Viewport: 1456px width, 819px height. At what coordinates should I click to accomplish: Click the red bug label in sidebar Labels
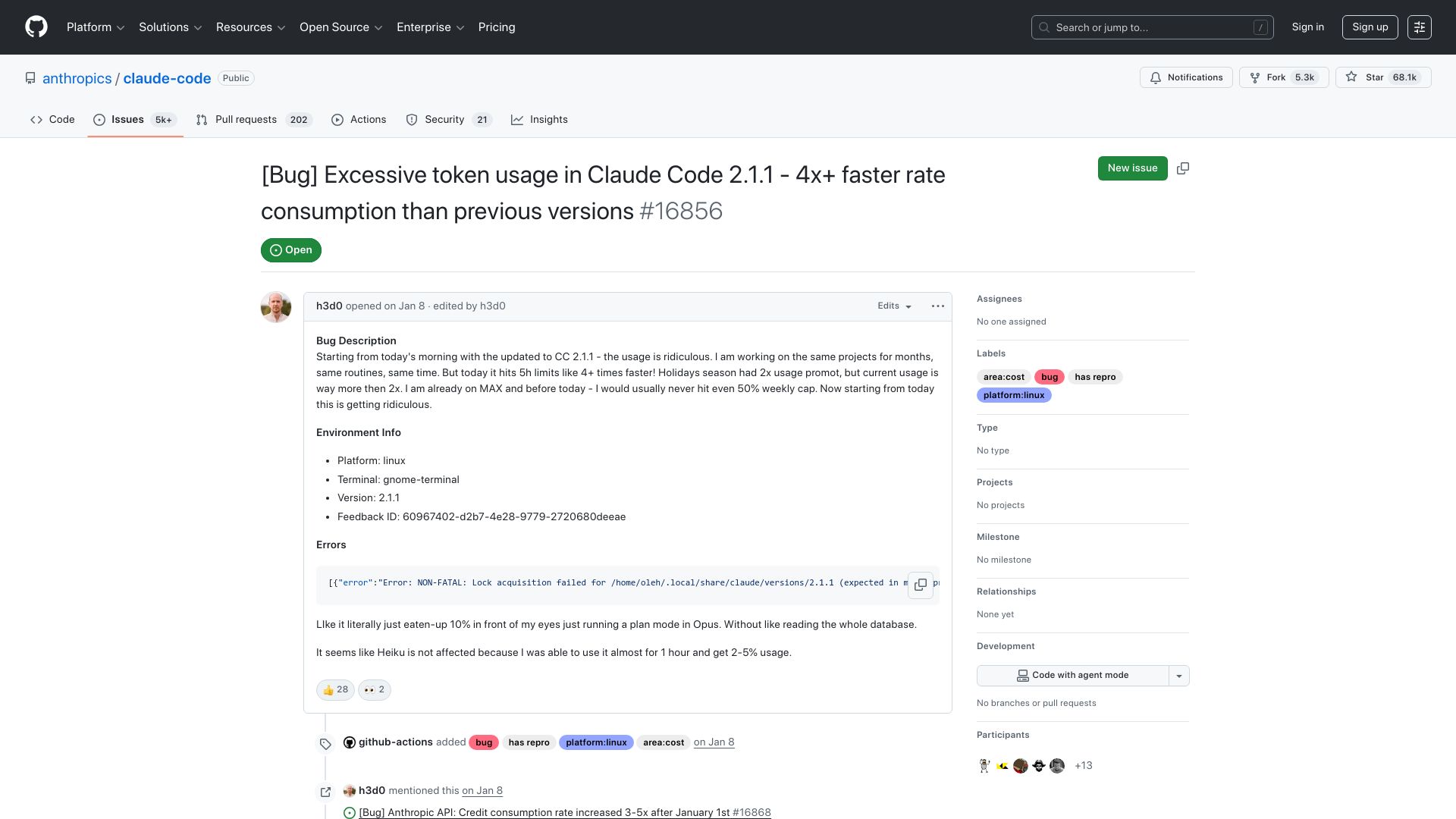pyautogui.click(x=1050, y=378)
